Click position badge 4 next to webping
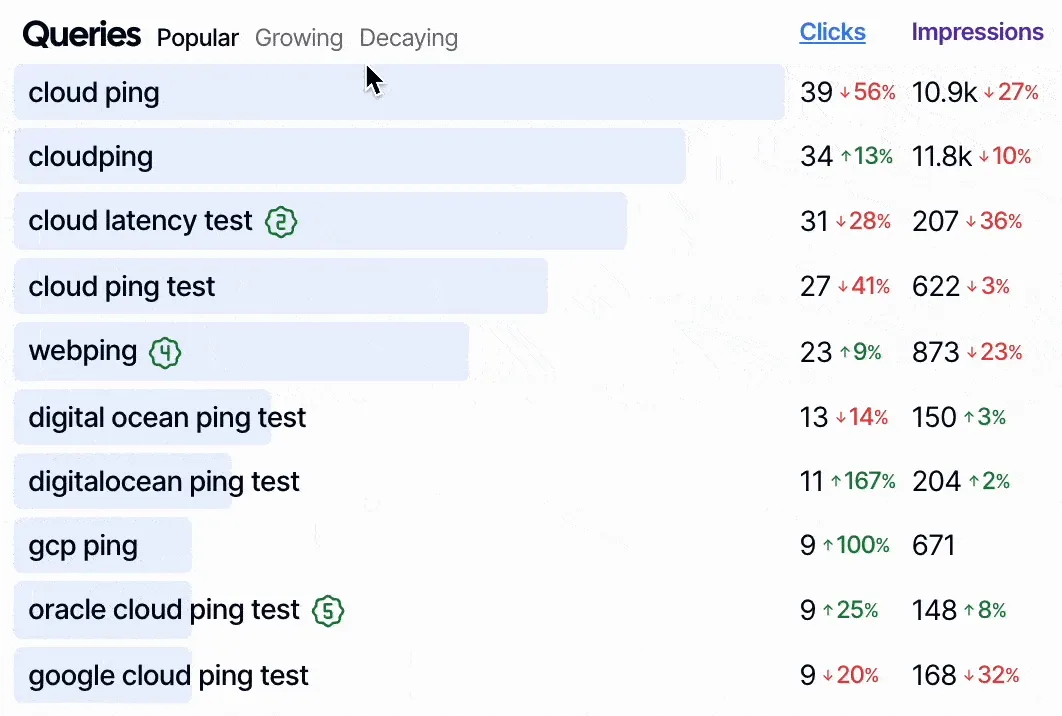This screenshot has height=716, width=1062. point(165,352)
